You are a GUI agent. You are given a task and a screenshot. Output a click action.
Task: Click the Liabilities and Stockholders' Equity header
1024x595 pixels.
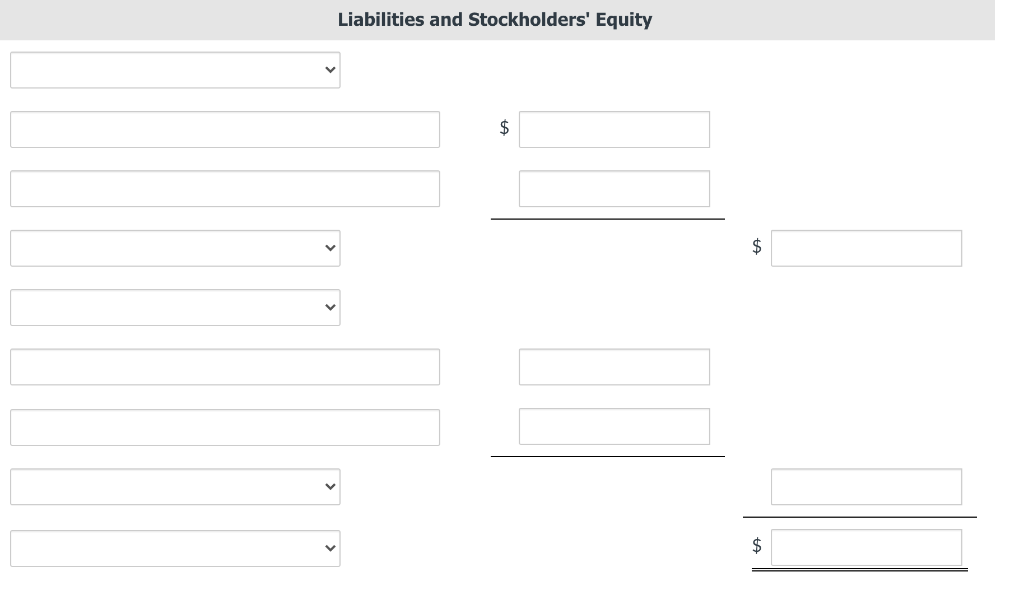point(495,19)
